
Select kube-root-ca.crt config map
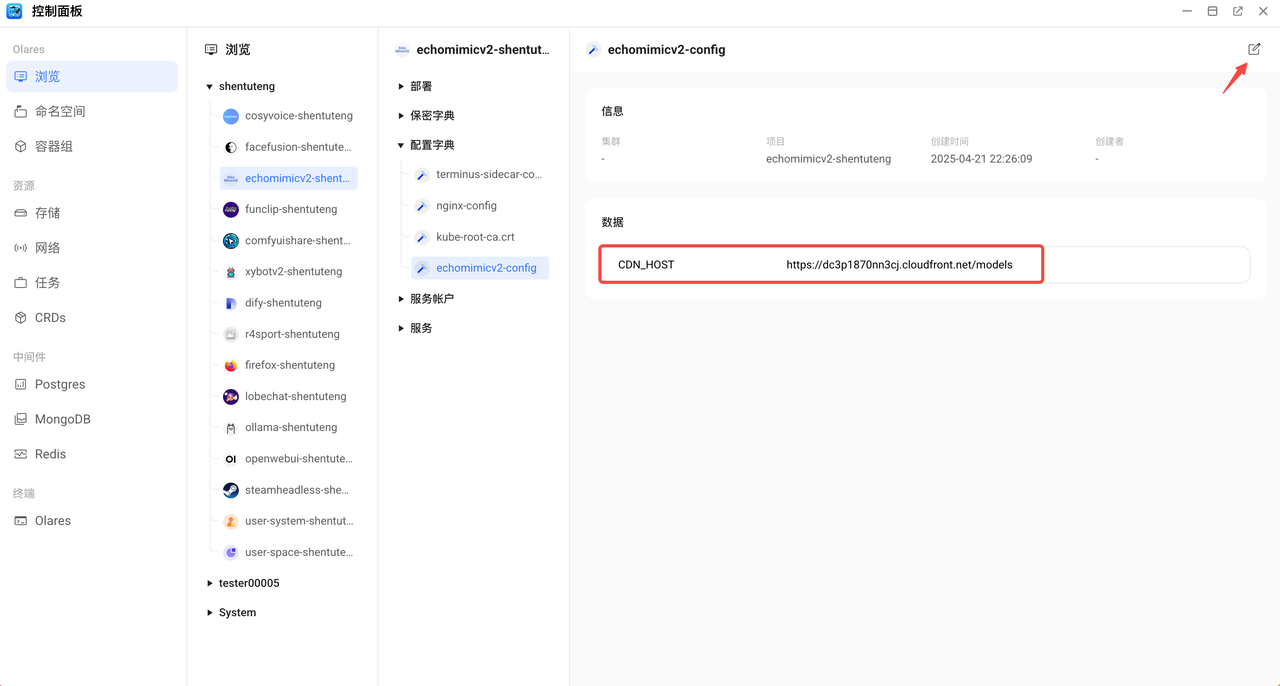475,237
